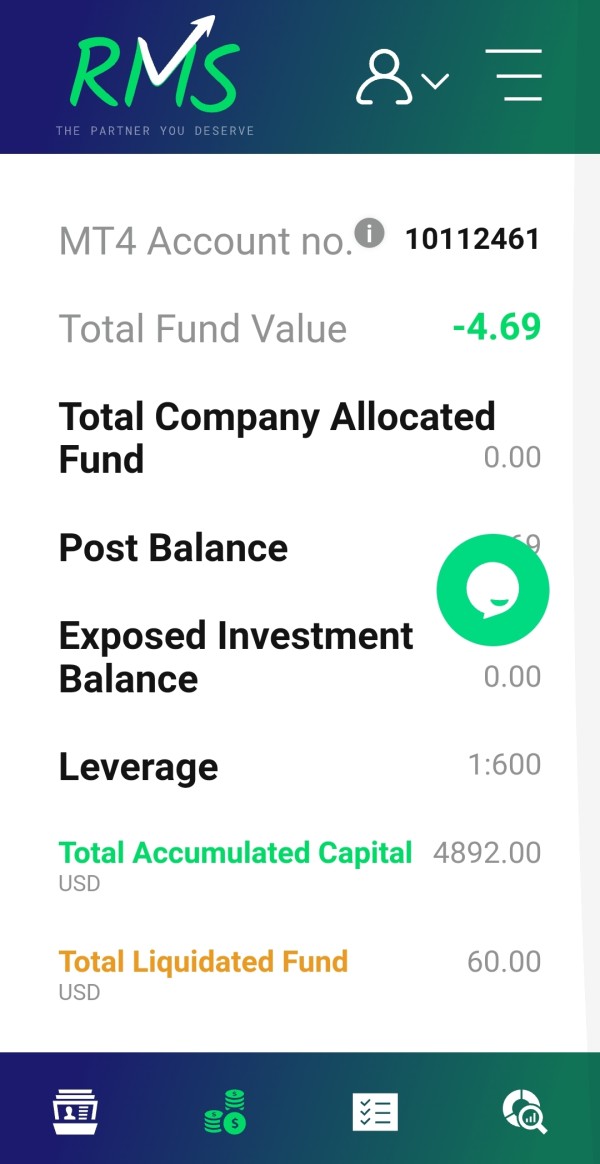Click the Leverage value 1:600
The width and height of the screenshot is (600, 1164).
click(x=504, y=765)
